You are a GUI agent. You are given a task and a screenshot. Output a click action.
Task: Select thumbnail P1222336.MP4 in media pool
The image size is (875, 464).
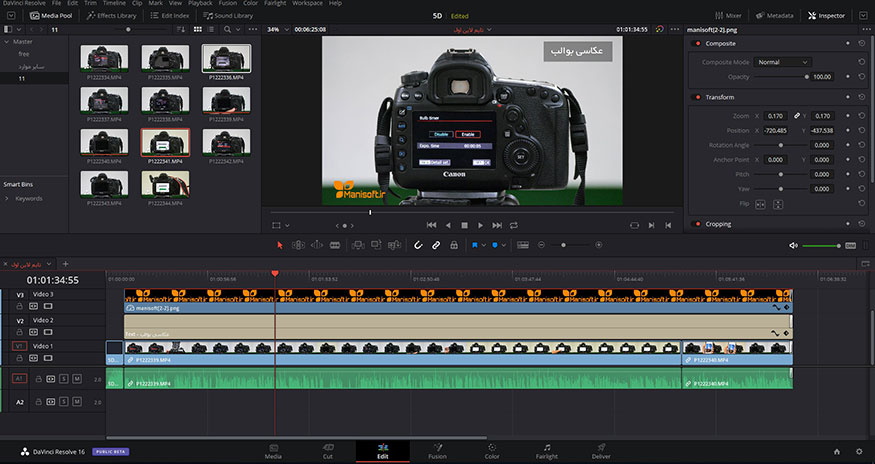coord(226,59)
